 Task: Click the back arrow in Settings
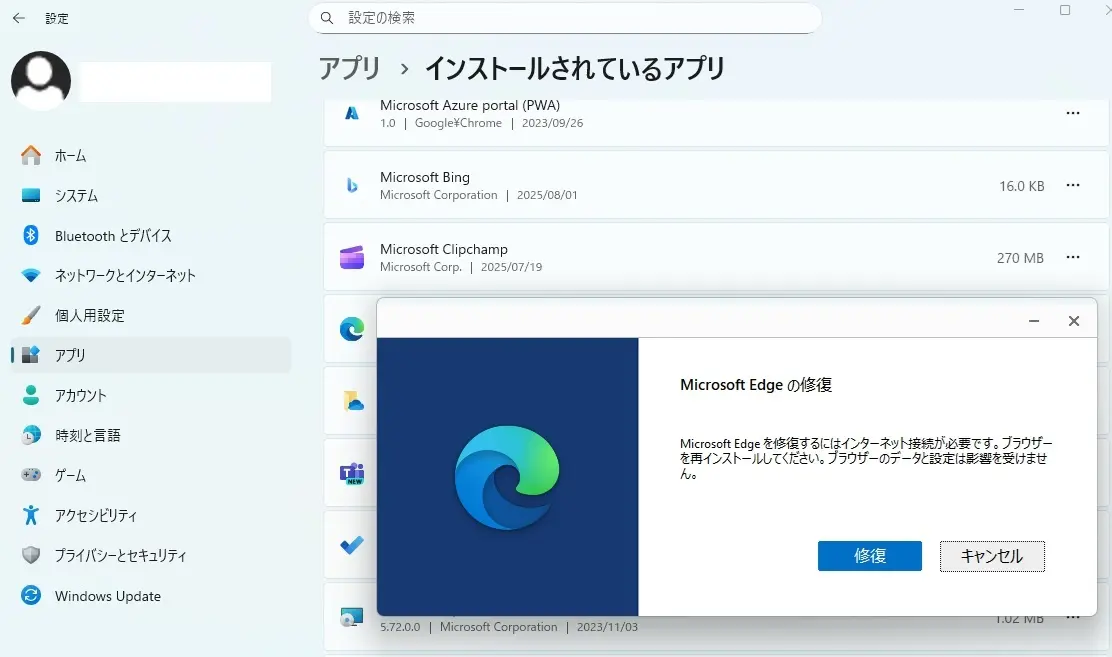click(19, 18)
